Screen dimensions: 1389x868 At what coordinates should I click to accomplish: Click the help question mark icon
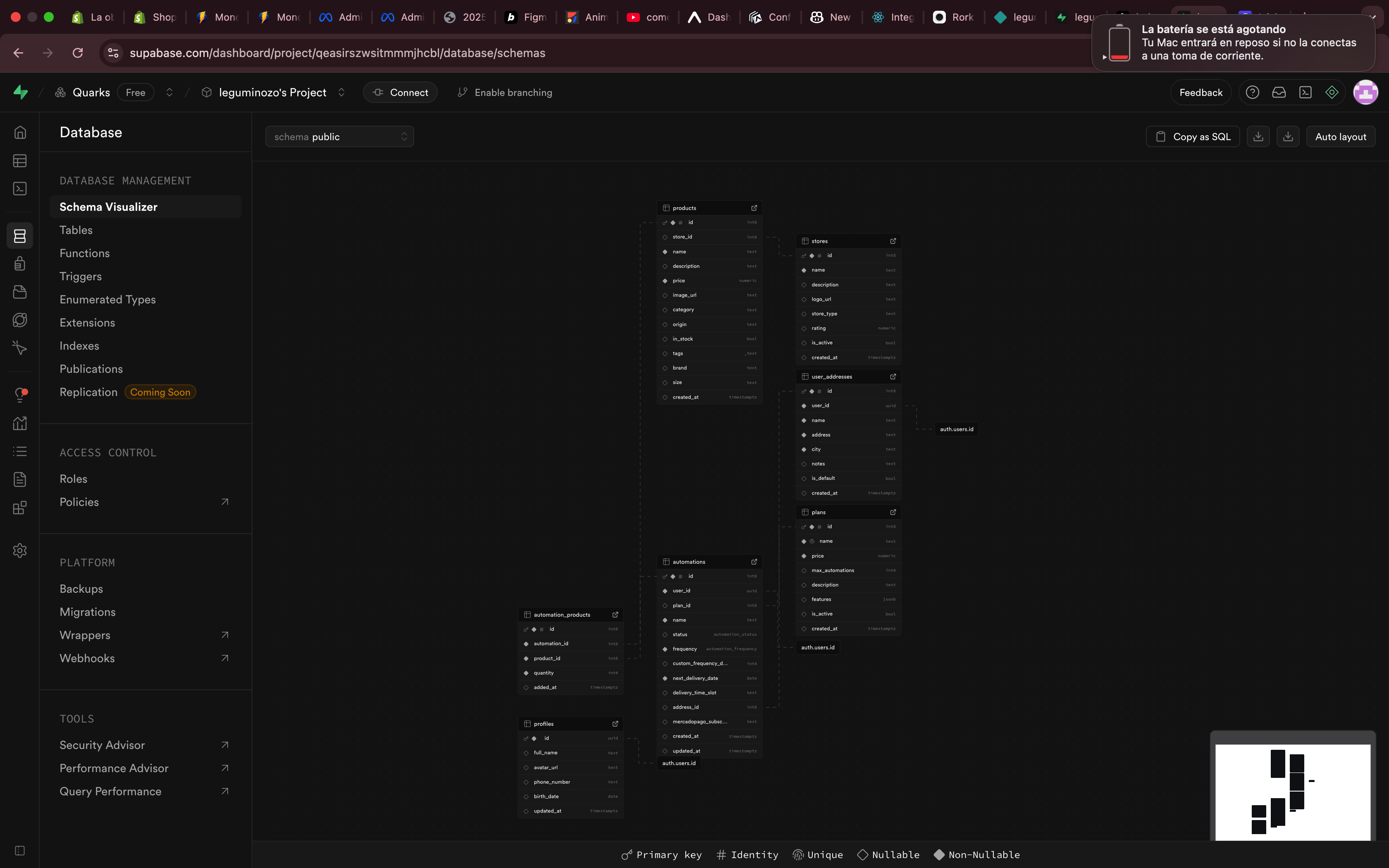pos(1253,93)
